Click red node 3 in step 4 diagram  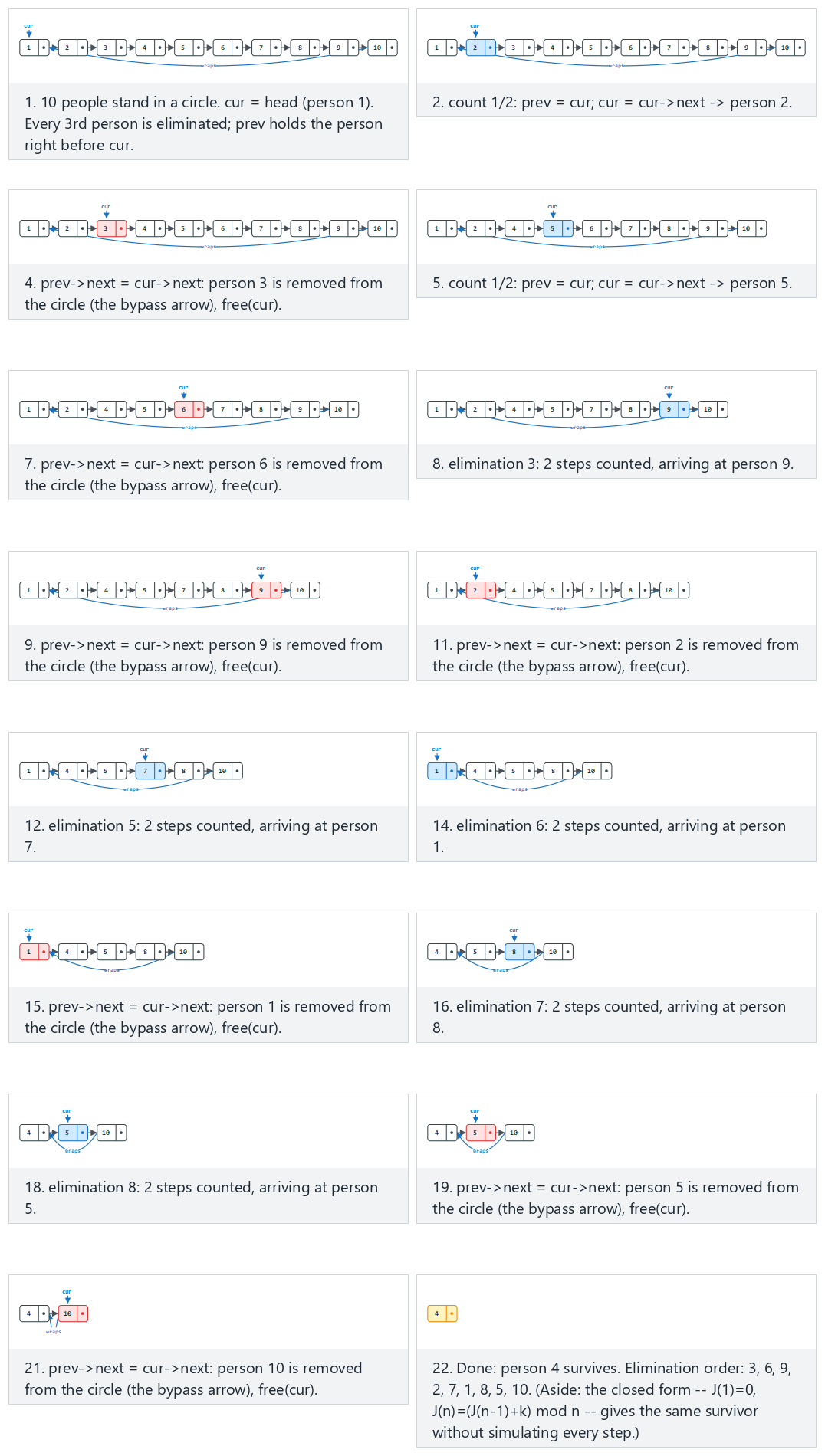111,228
